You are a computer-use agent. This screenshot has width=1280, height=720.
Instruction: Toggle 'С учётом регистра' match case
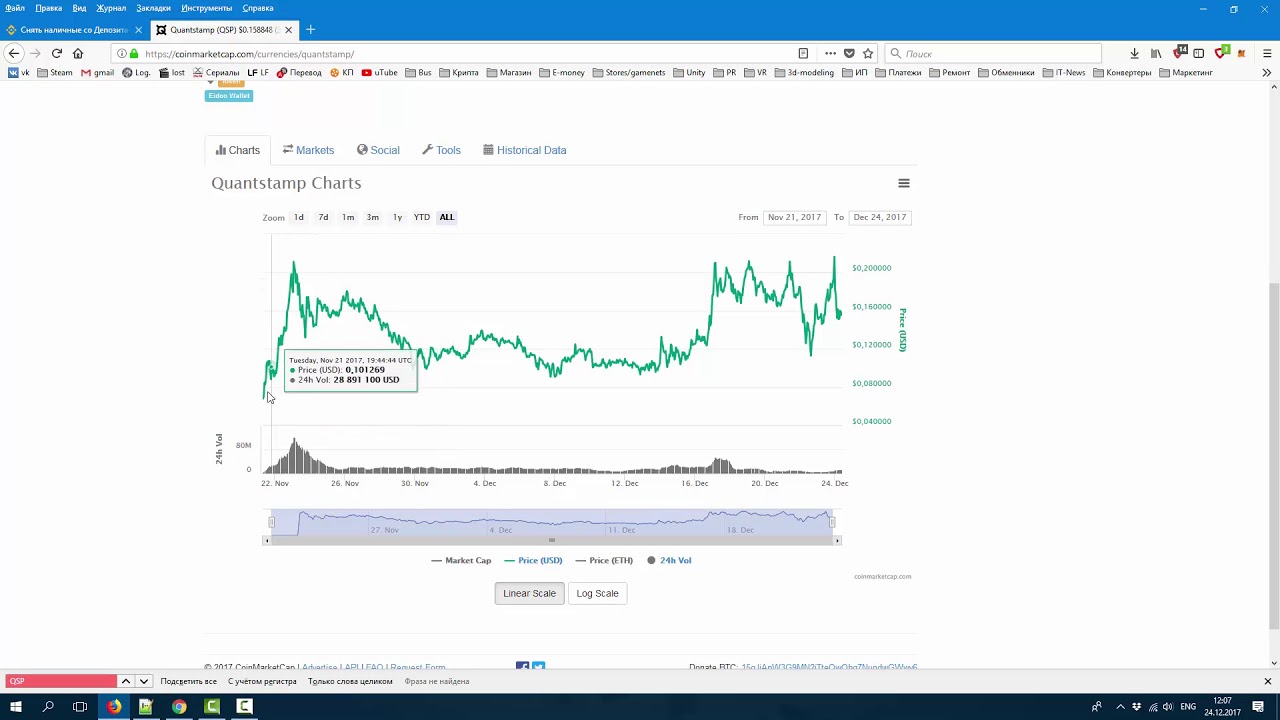(x=262, y=681)
